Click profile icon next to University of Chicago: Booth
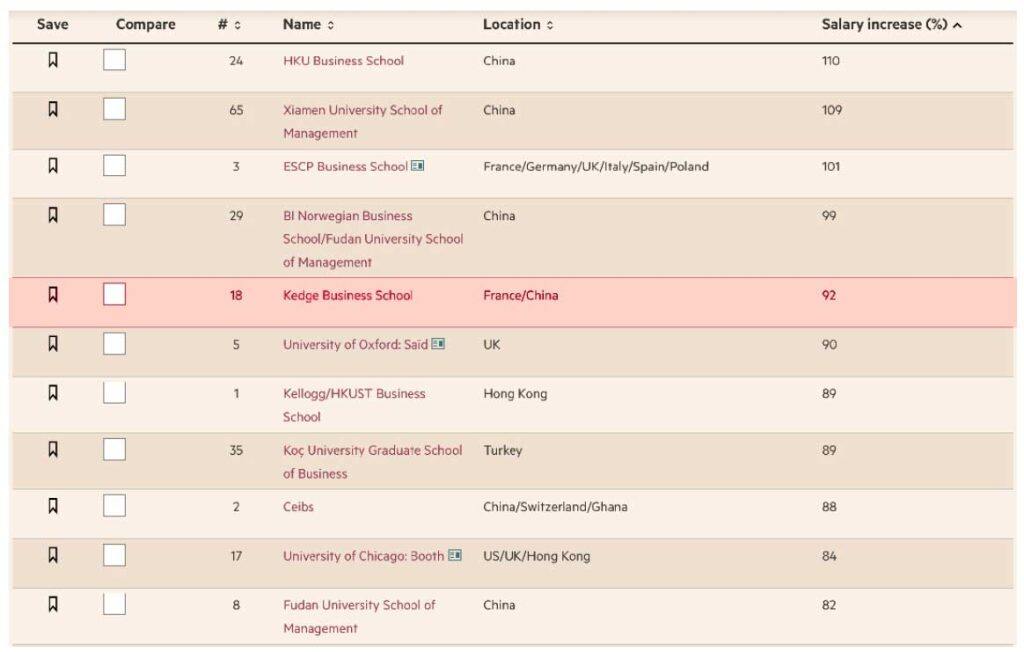 click(x=455, y=556)
